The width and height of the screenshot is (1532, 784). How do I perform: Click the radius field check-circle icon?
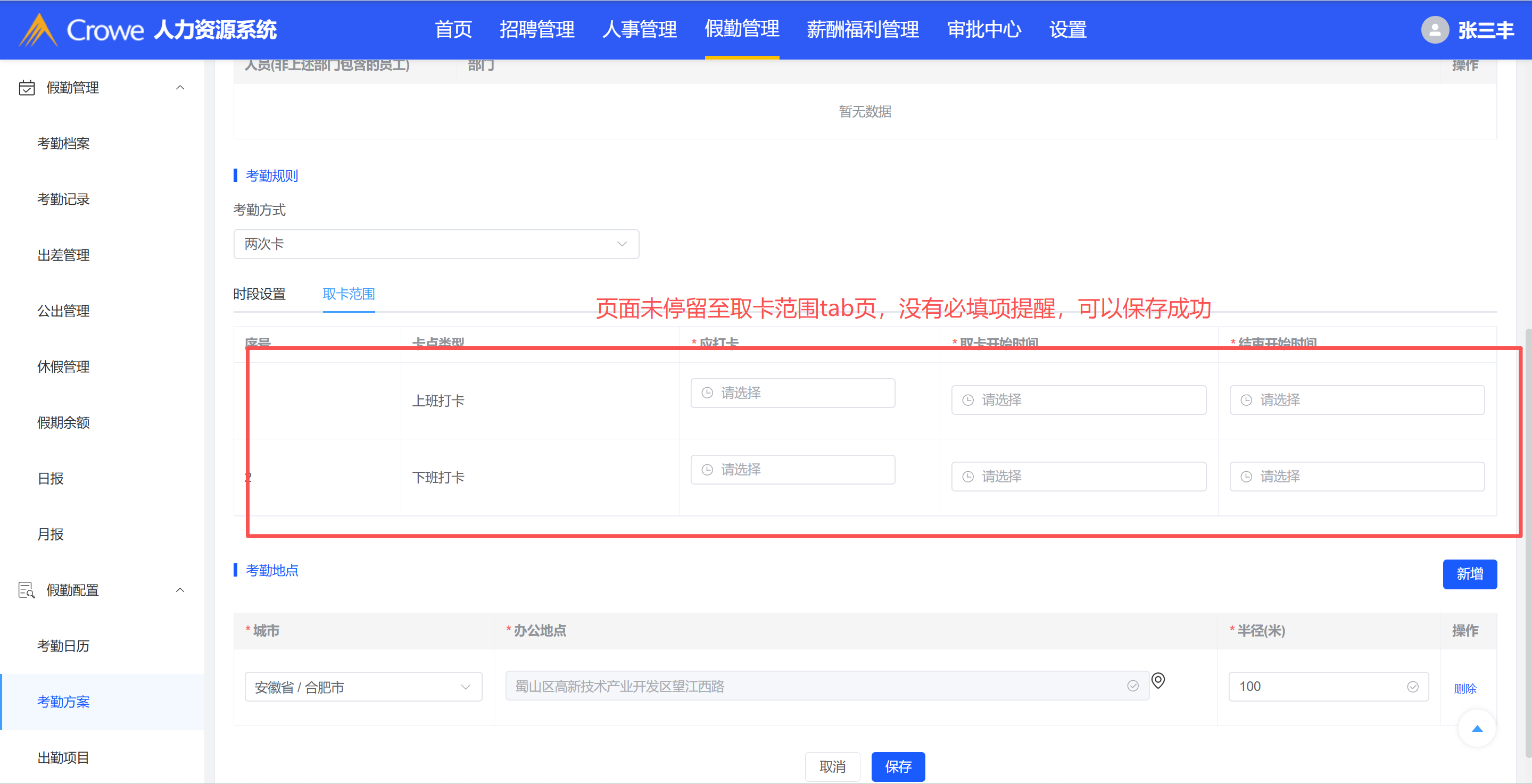click(1412, 687)
